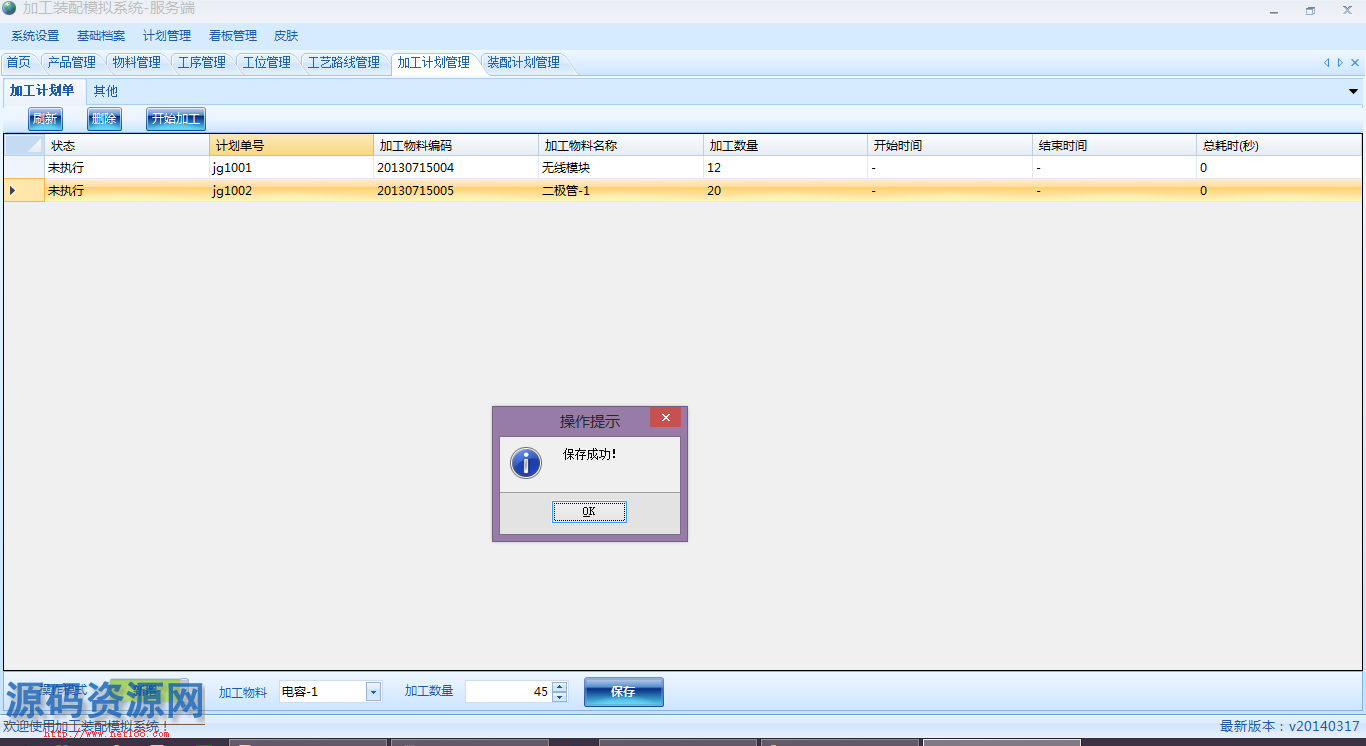Switch to the 物料管理 tab

coord(137,62)
